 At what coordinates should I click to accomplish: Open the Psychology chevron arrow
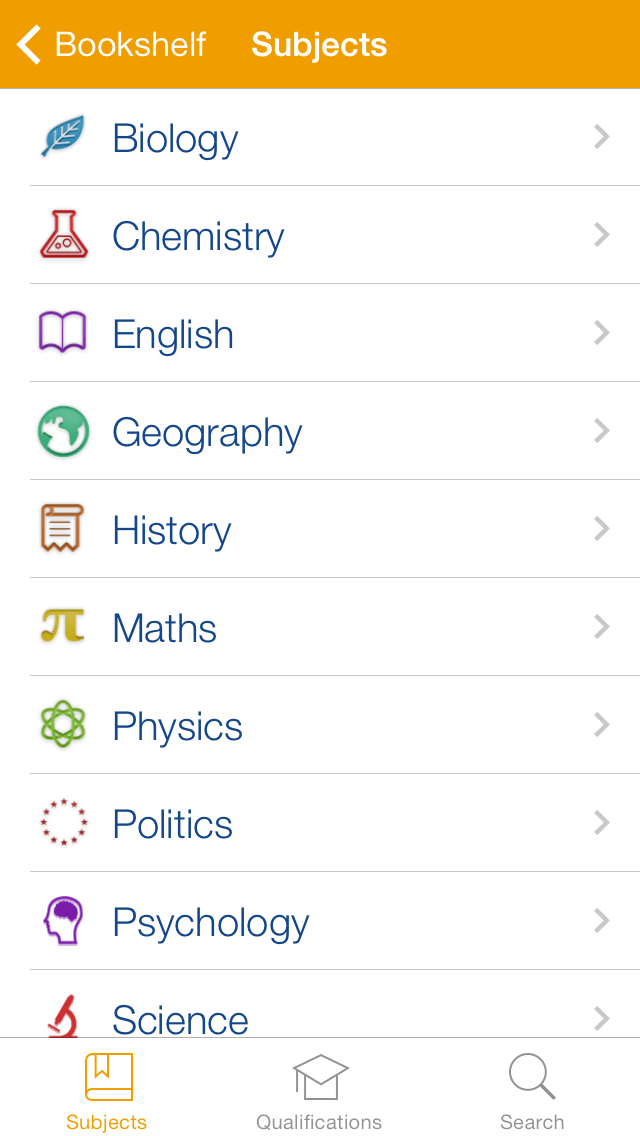coord(601,921)
